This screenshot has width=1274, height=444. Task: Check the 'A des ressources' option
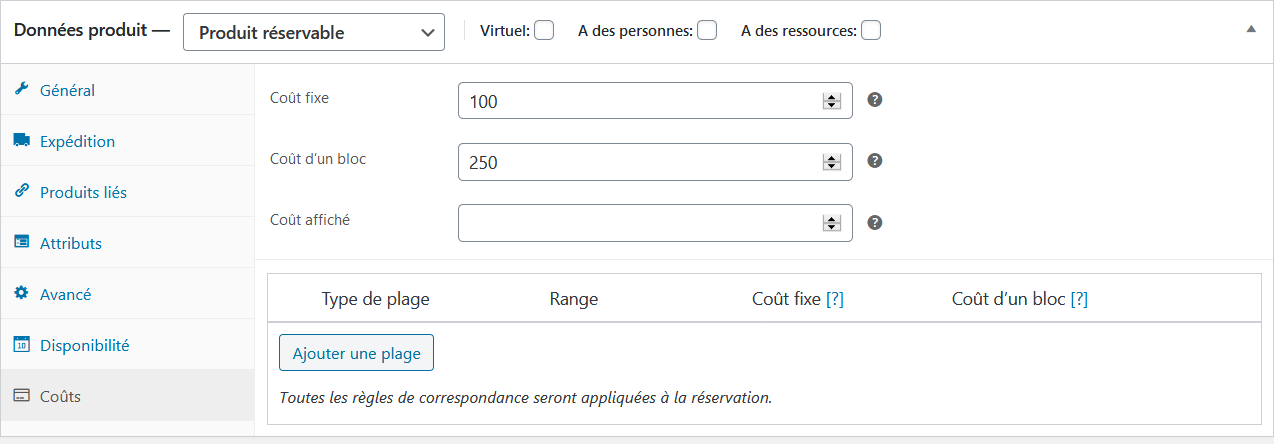pos(871,31)
